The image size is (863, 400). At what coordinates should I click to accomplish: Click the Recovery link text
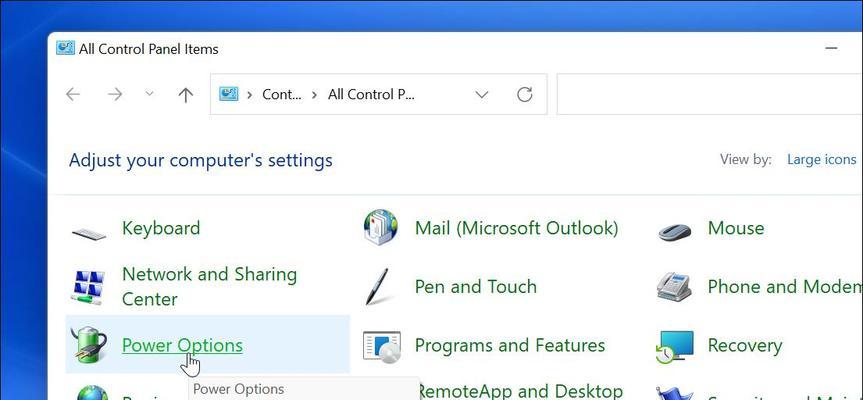745,345
